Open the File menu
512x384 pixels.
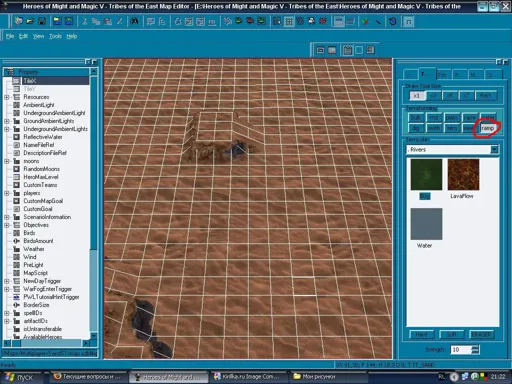(x=10, y=36)
